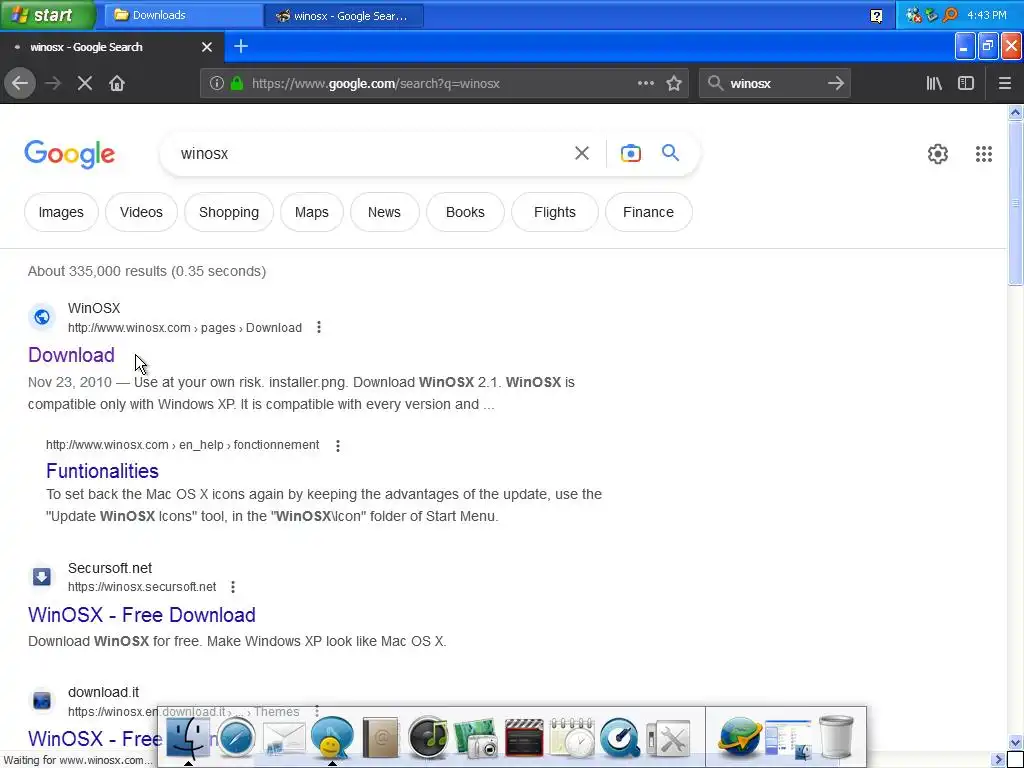1024x768 pixels.
Task: Go to the Google logo homepage
Action: (x=70, y=154)
